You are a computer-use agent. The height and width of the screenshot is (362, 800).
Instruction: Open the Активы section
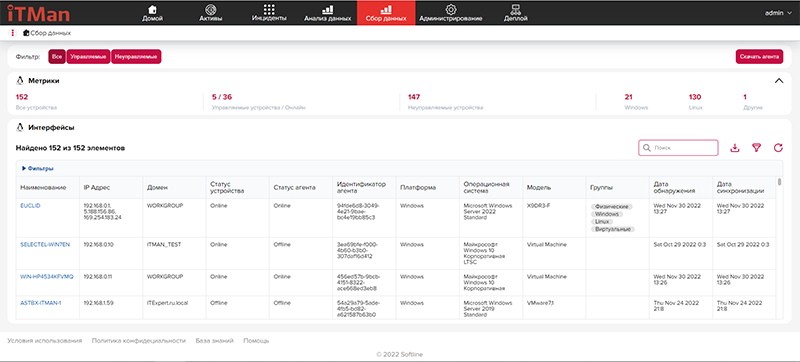point(210,13)
